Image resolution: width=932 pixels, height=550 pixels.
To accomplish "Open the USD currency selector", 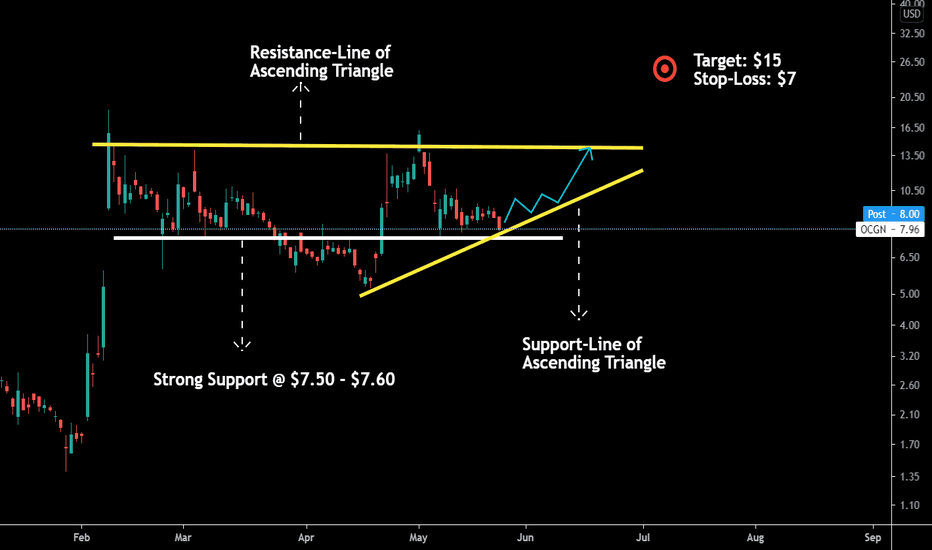I will pyautogui.click(x=911, y=14).
